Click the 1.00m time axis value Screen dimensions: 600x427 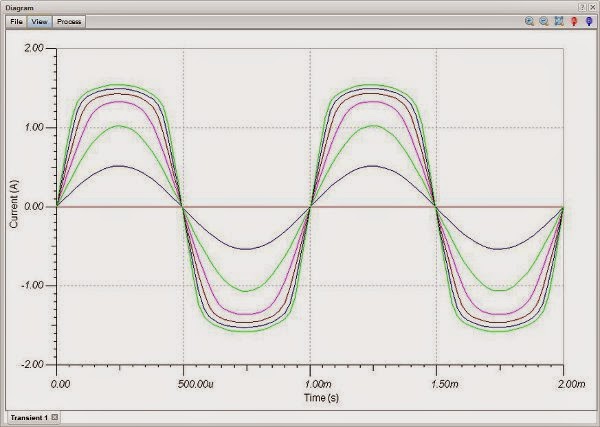click(x=319, y=384)
